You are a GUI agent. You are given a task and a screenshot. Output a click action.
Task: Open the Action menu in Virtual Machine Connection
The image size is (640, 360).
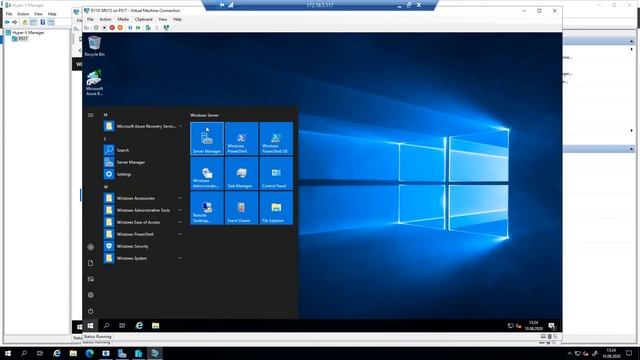pos(105,19)
